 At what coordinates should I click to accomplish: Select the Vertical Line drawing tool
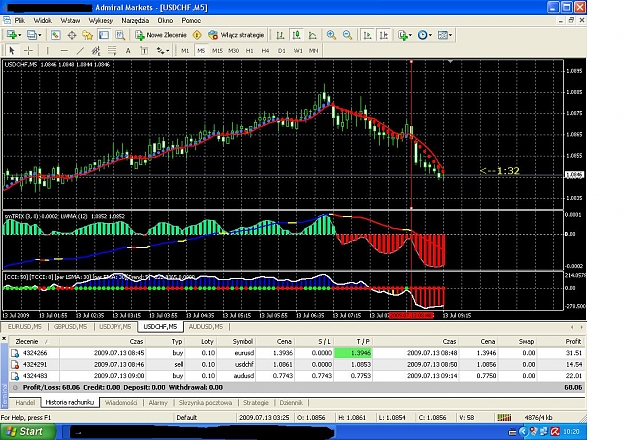click(47, 51)
